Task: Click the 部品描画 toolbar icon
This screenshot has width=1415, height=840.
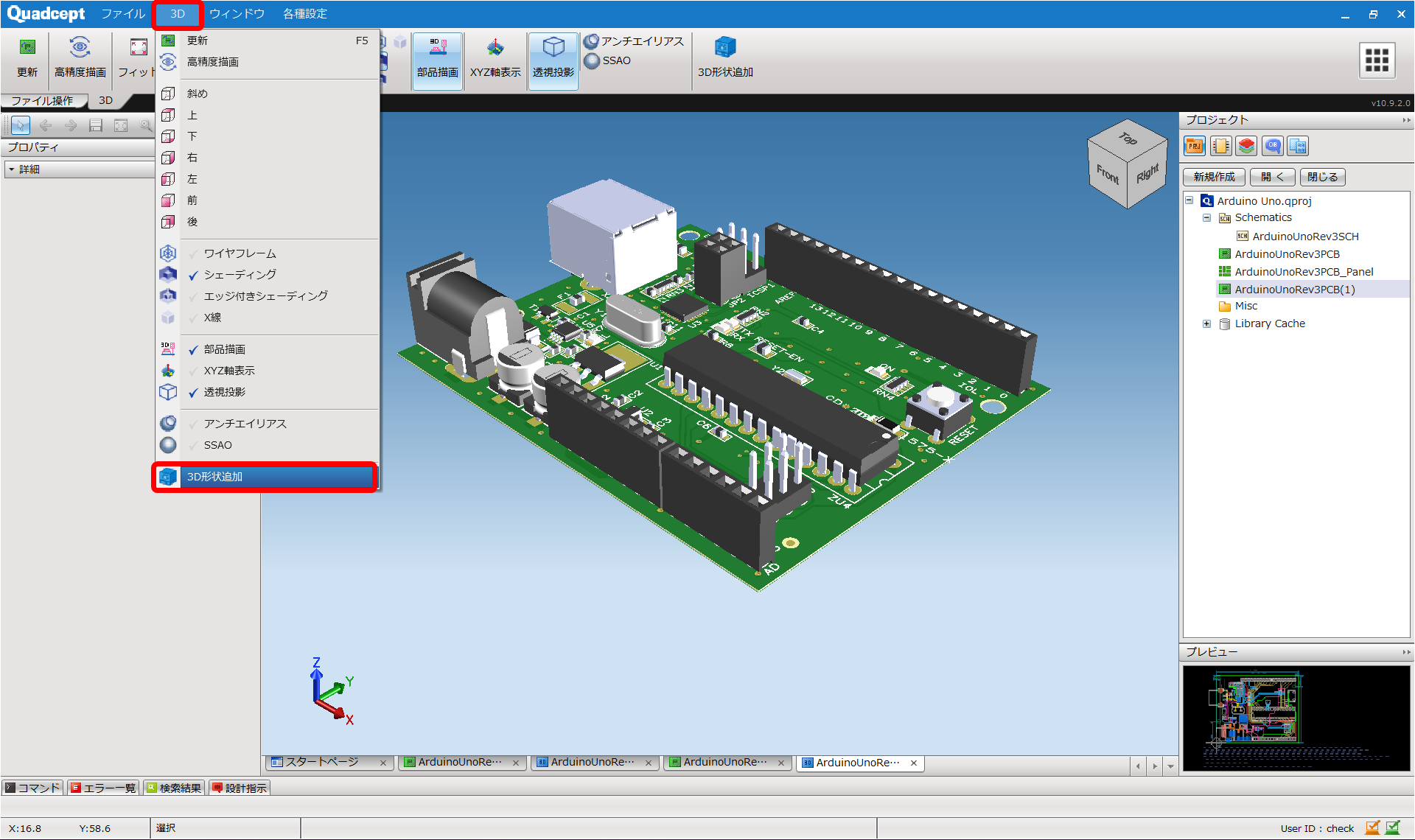Action: click(x=437, y=49)
